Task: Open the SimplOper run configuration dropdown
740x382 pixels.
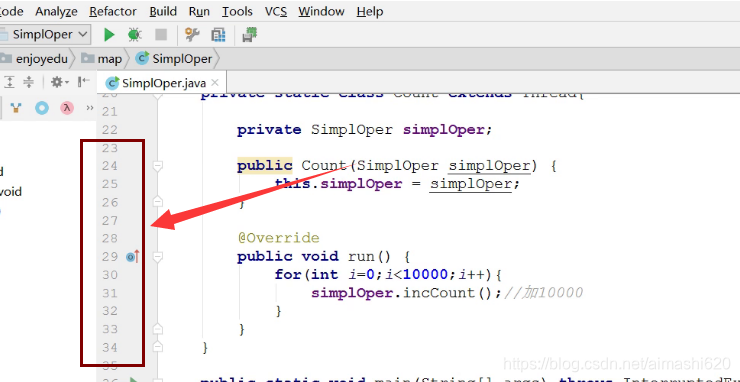Action: (45, 34)
